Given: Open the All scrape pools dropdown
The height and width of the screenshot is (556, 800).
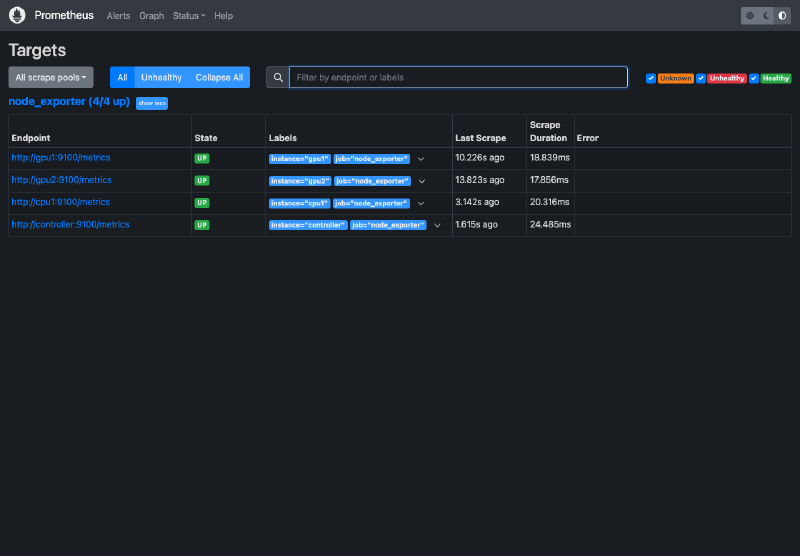Looking at the screenshot, I should point(51,78).
